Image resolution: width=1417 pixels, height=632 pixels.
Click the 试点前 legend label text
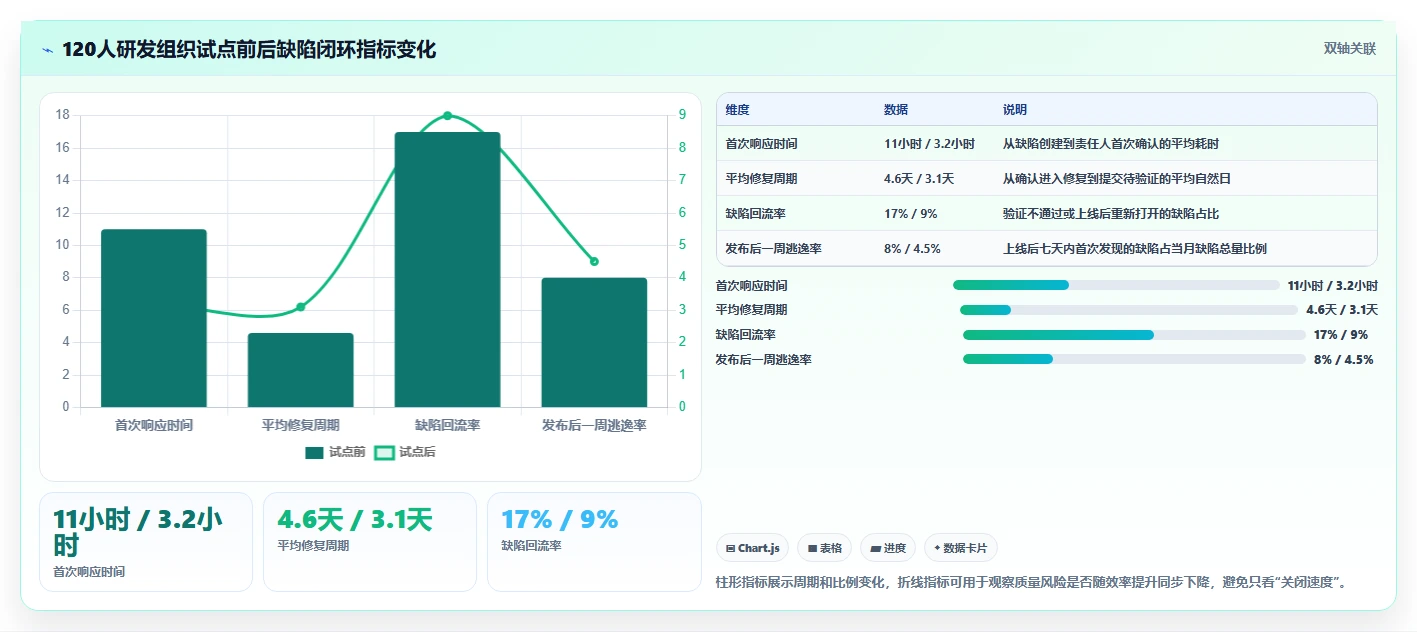coord(347,452)
